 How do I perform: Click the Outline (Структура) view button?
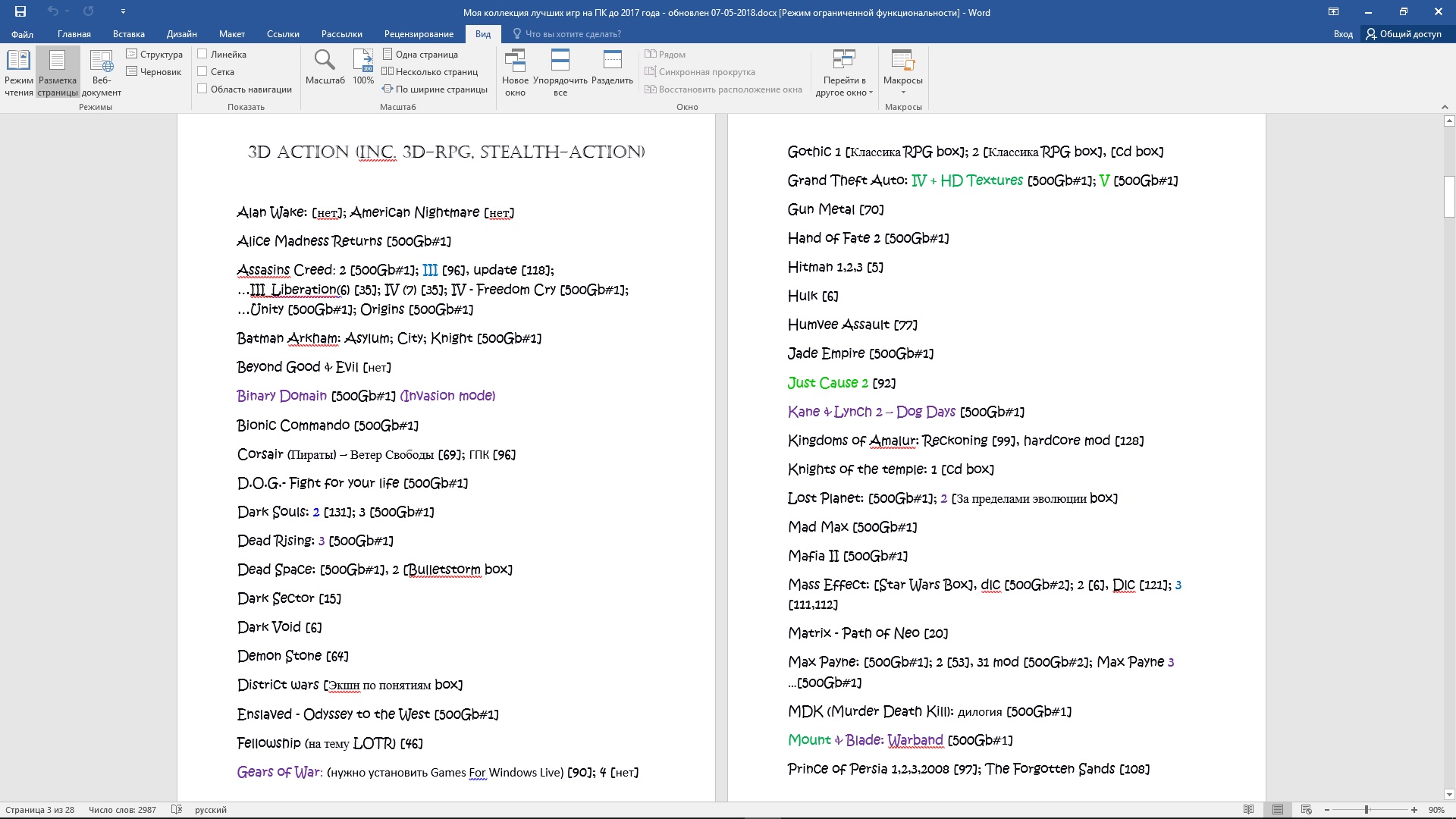[155, 54]
